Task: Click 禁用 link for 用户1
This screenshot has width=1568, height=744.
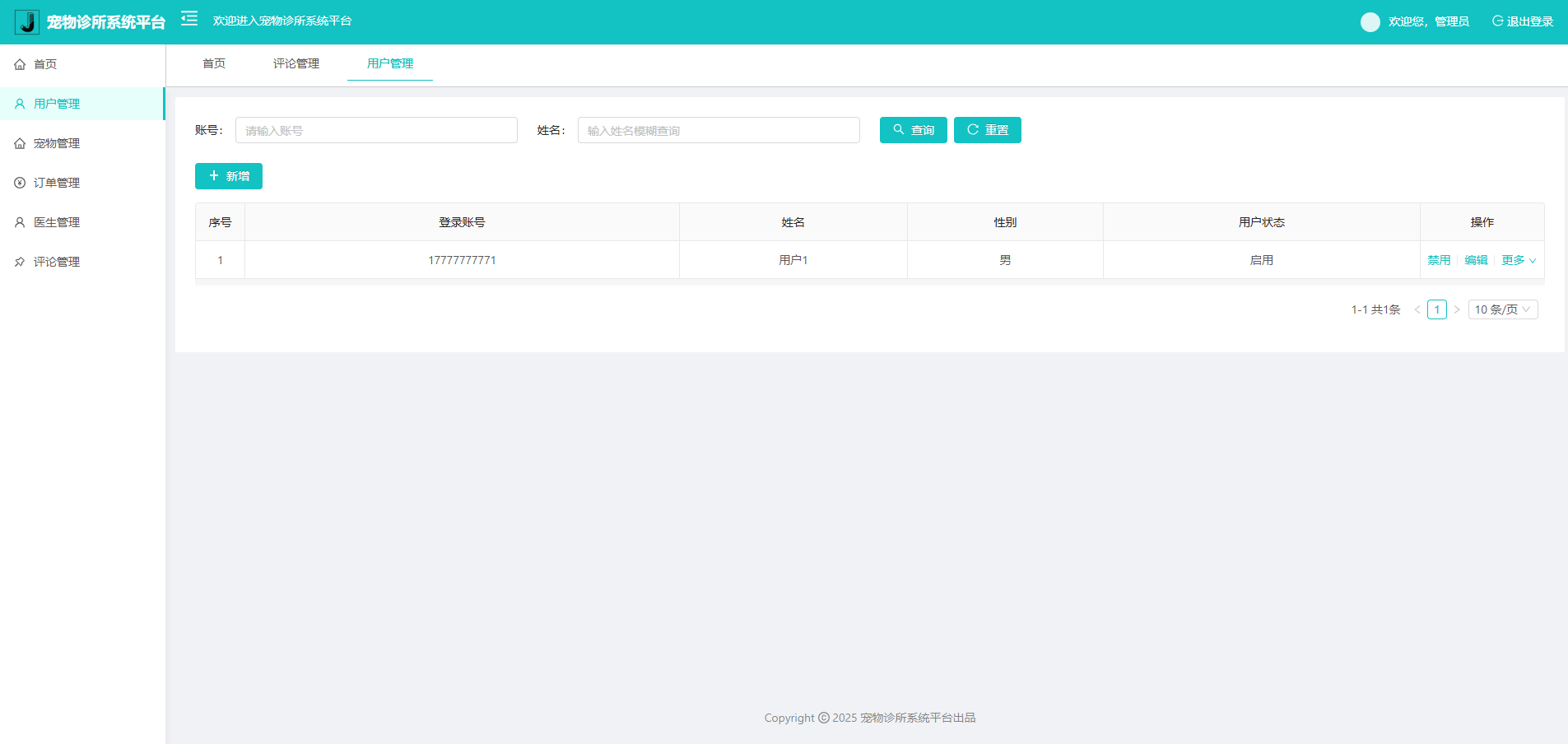Action: (1439, 260)
